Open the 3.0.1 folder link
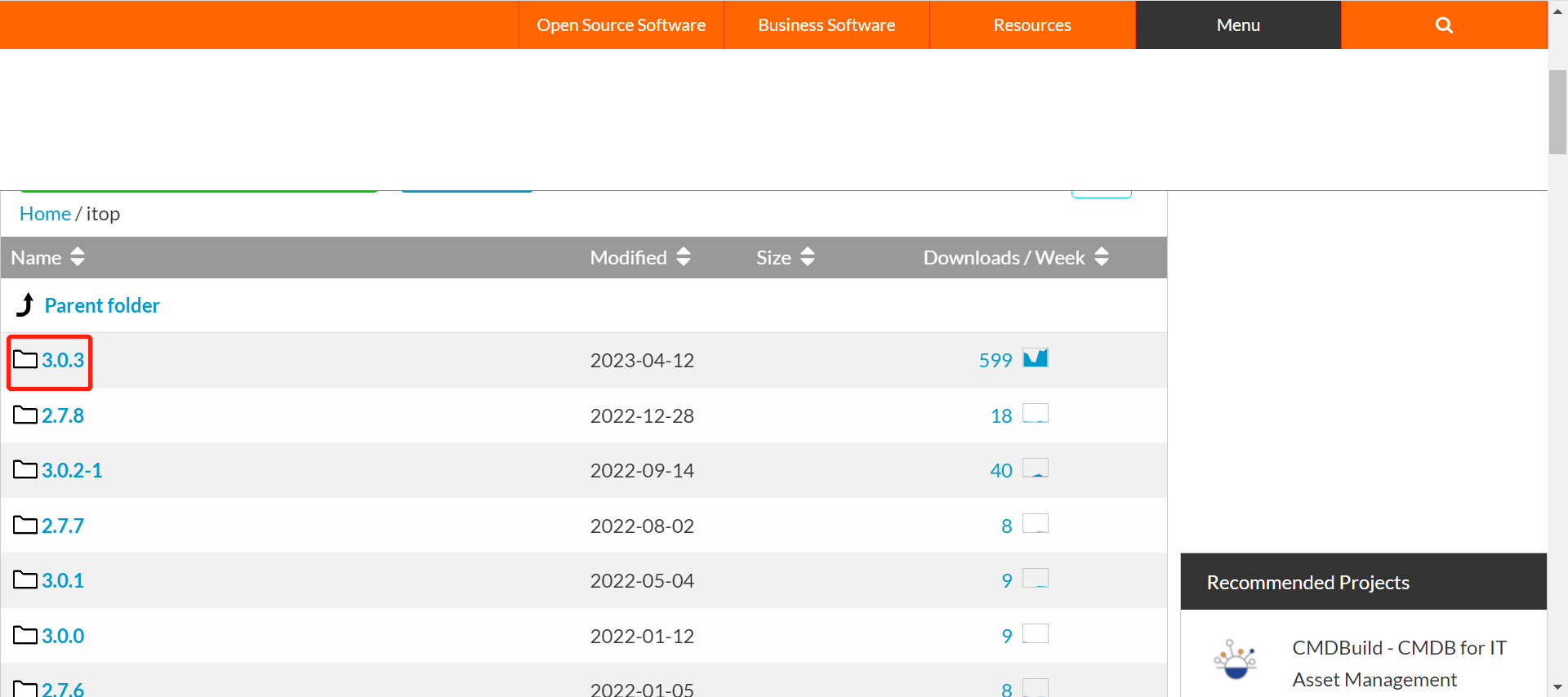 [63, 580]
